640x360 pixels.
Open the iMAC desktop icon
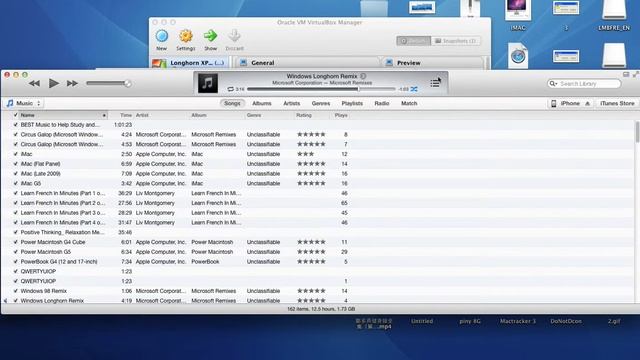tap(518, 16)
